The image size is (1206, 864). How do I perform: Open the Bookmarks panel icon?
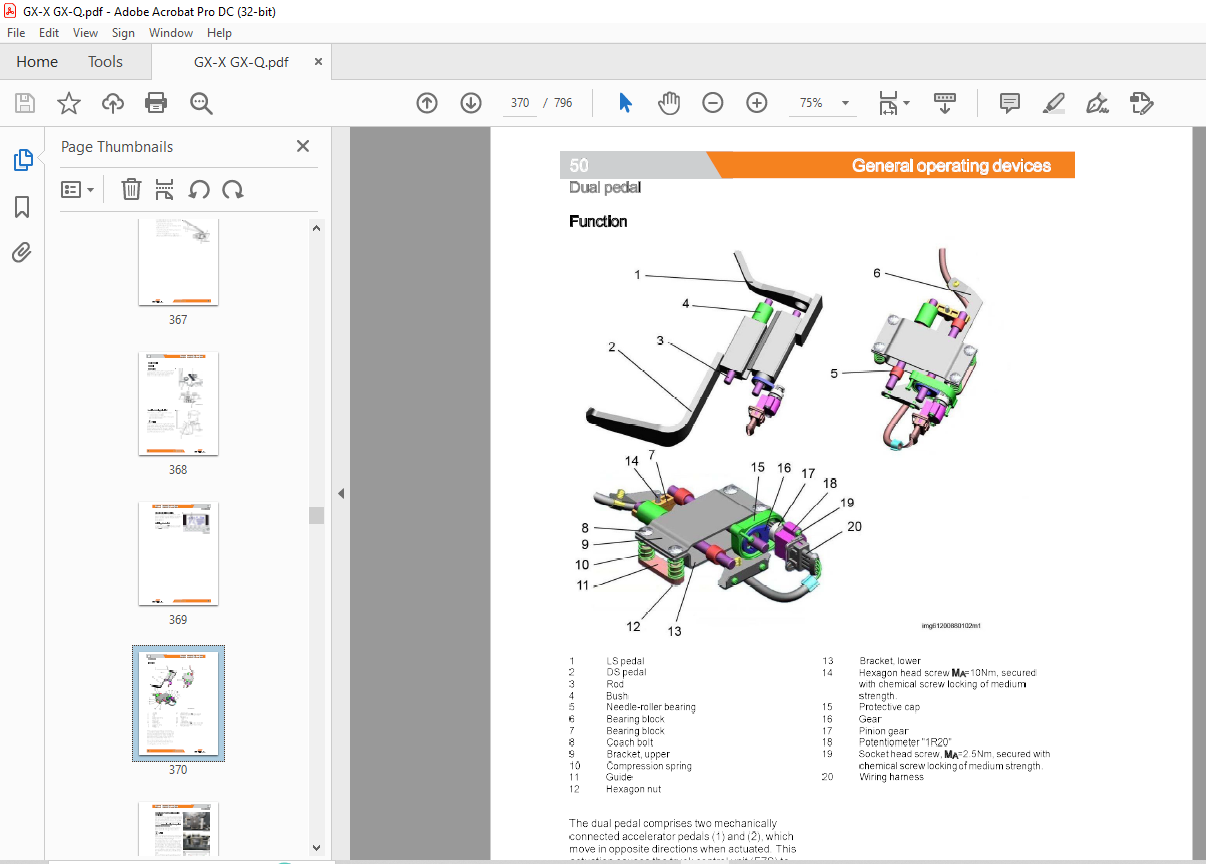(22, 207)
